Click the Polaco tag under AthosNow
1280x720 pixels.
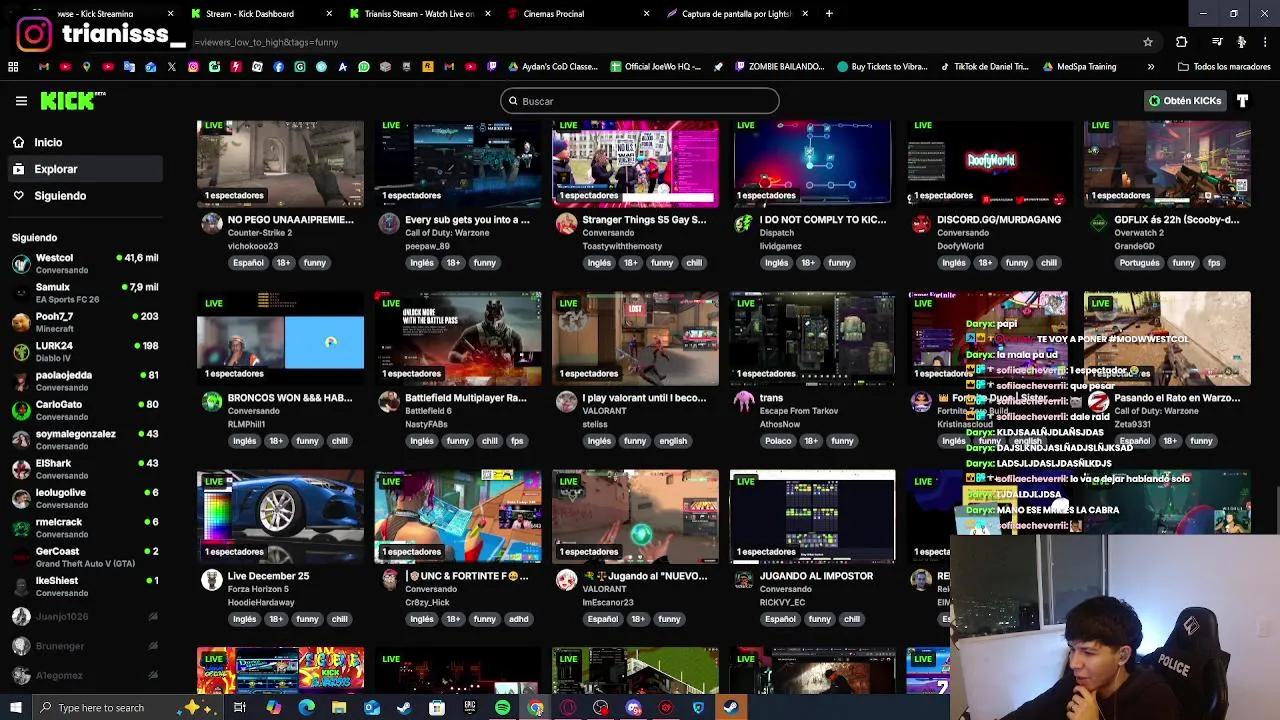pyautogui.click(x=777, y=441)
